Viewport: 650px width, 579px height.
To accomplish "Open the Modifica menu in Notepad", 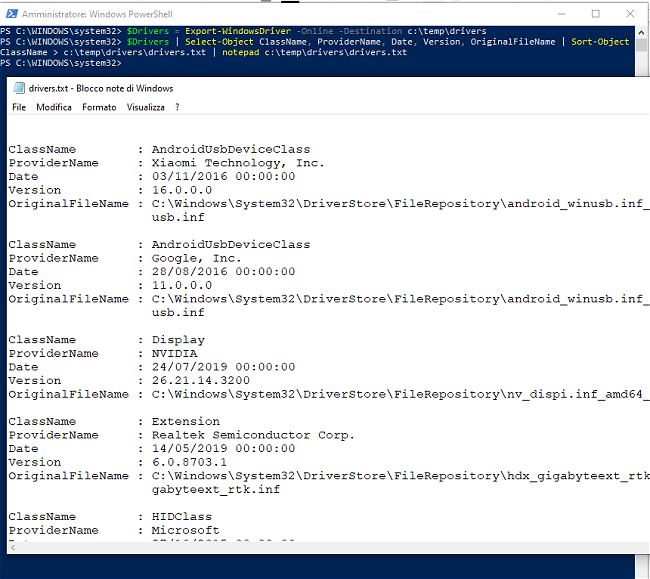I will tap(54, 107).
